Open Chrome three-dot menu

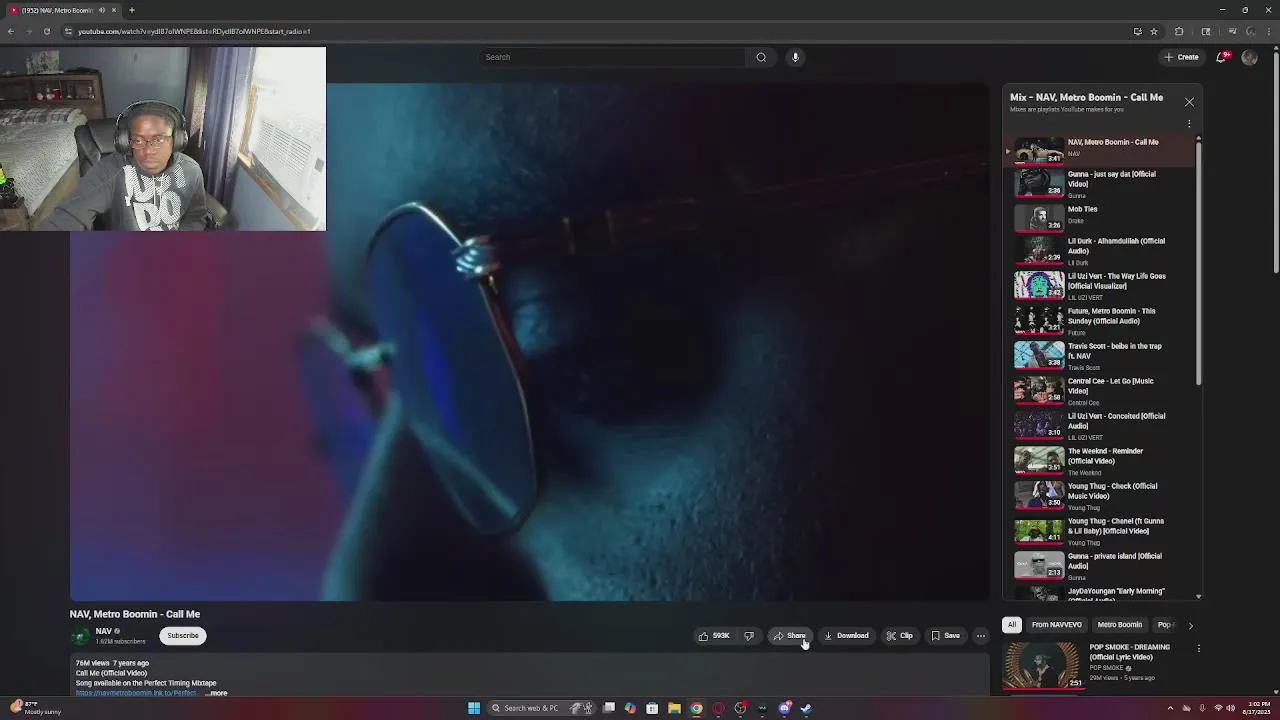(1268, 31)
